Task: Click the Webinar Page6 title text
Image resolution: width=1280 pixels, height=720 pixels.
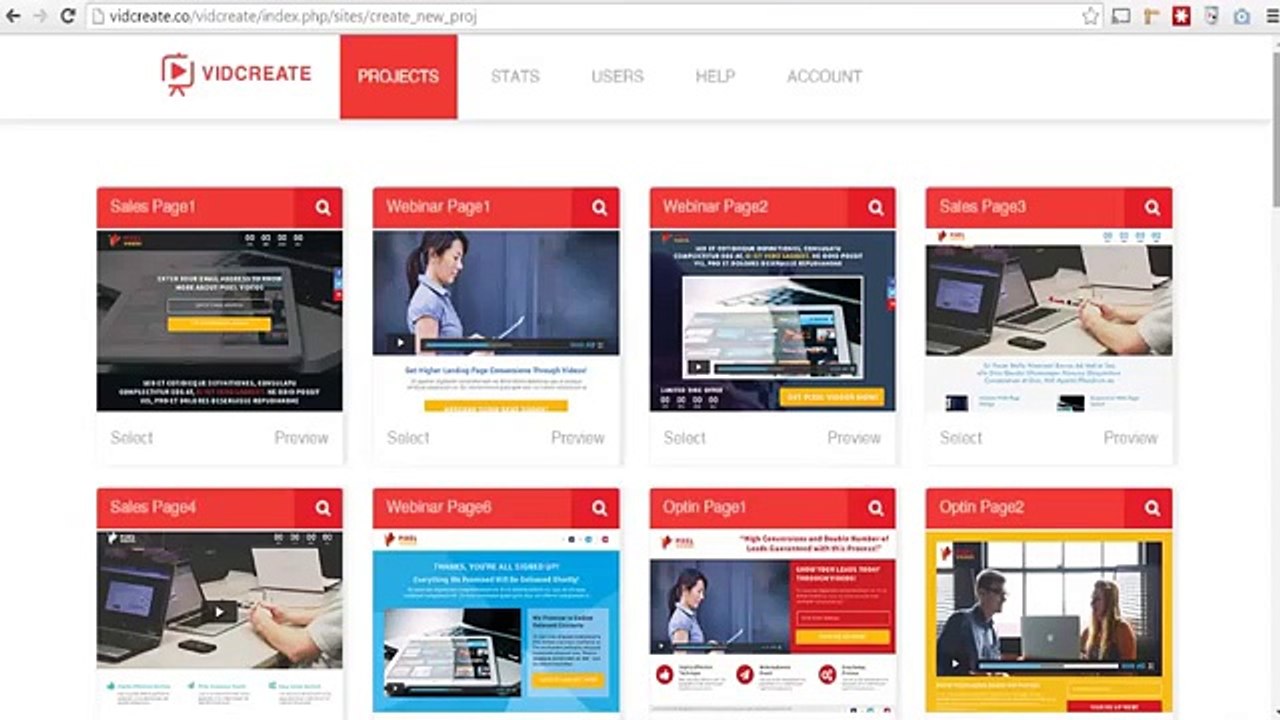Action: pos(439,508)
